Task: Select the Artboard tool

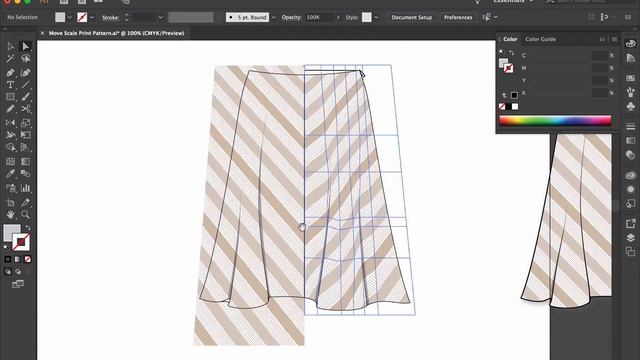Action: pyautogui.click(x=11, y=202)
